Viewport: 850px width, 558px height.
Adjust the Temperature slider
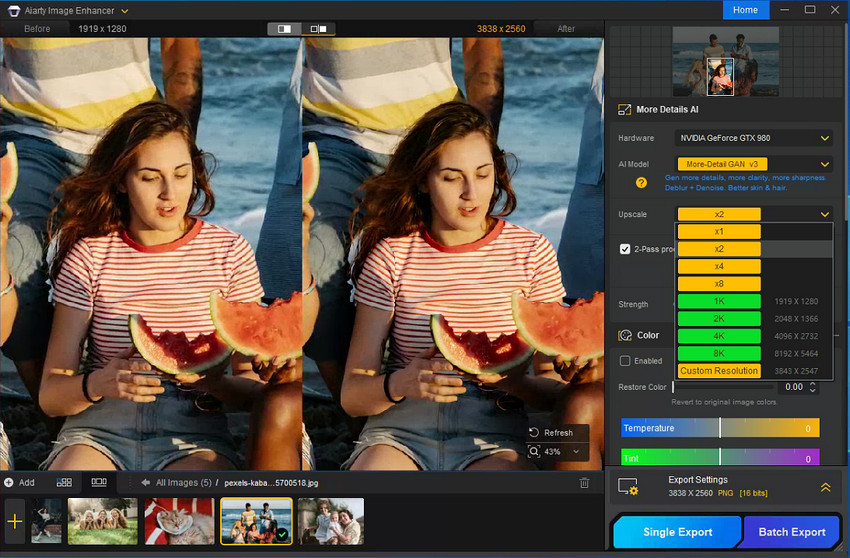[x=720, y=428]
